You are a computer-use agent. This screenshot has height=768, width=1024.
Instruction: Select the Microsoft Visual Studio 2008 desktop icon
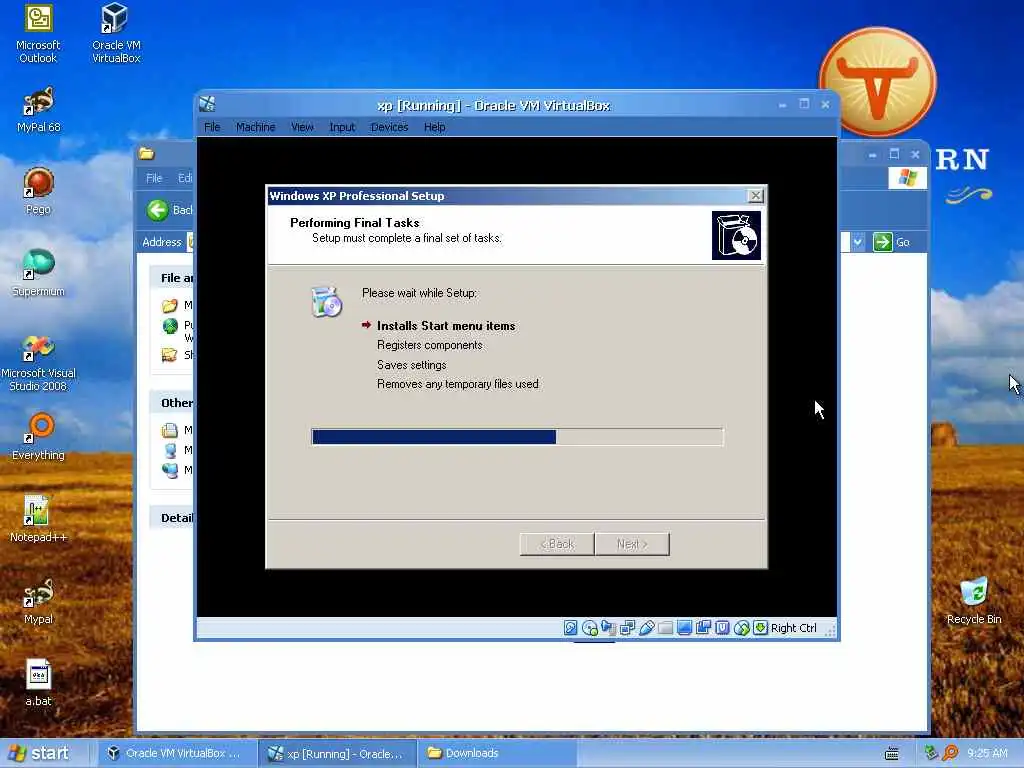coord(38,363)
